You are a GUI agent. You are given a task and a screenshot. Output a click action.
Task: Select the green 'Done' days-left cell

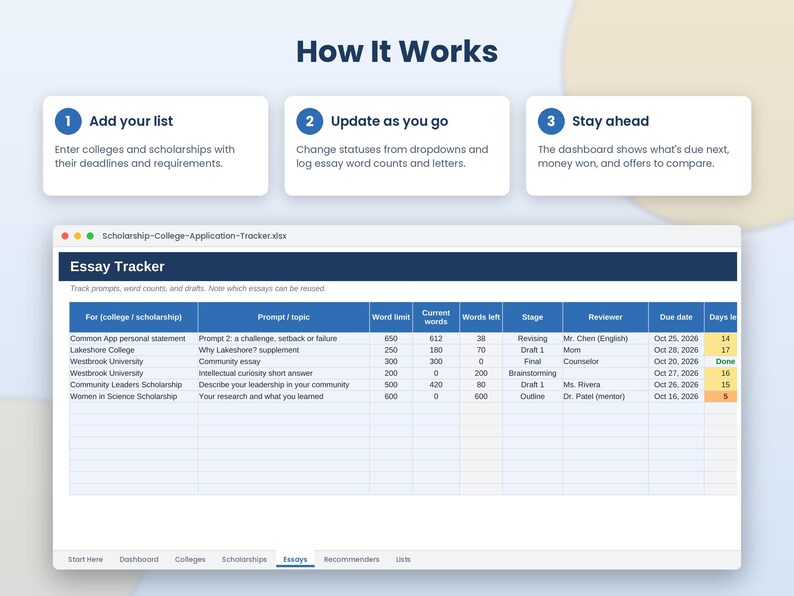click(x=721, y=362)
